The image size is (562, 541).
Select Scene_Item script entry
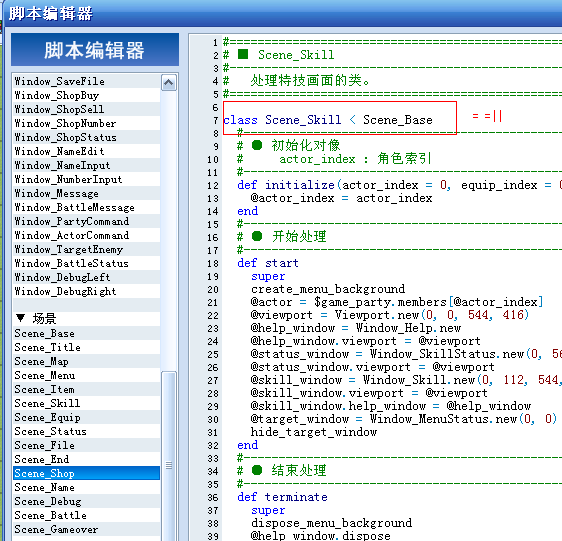[86, 389]
